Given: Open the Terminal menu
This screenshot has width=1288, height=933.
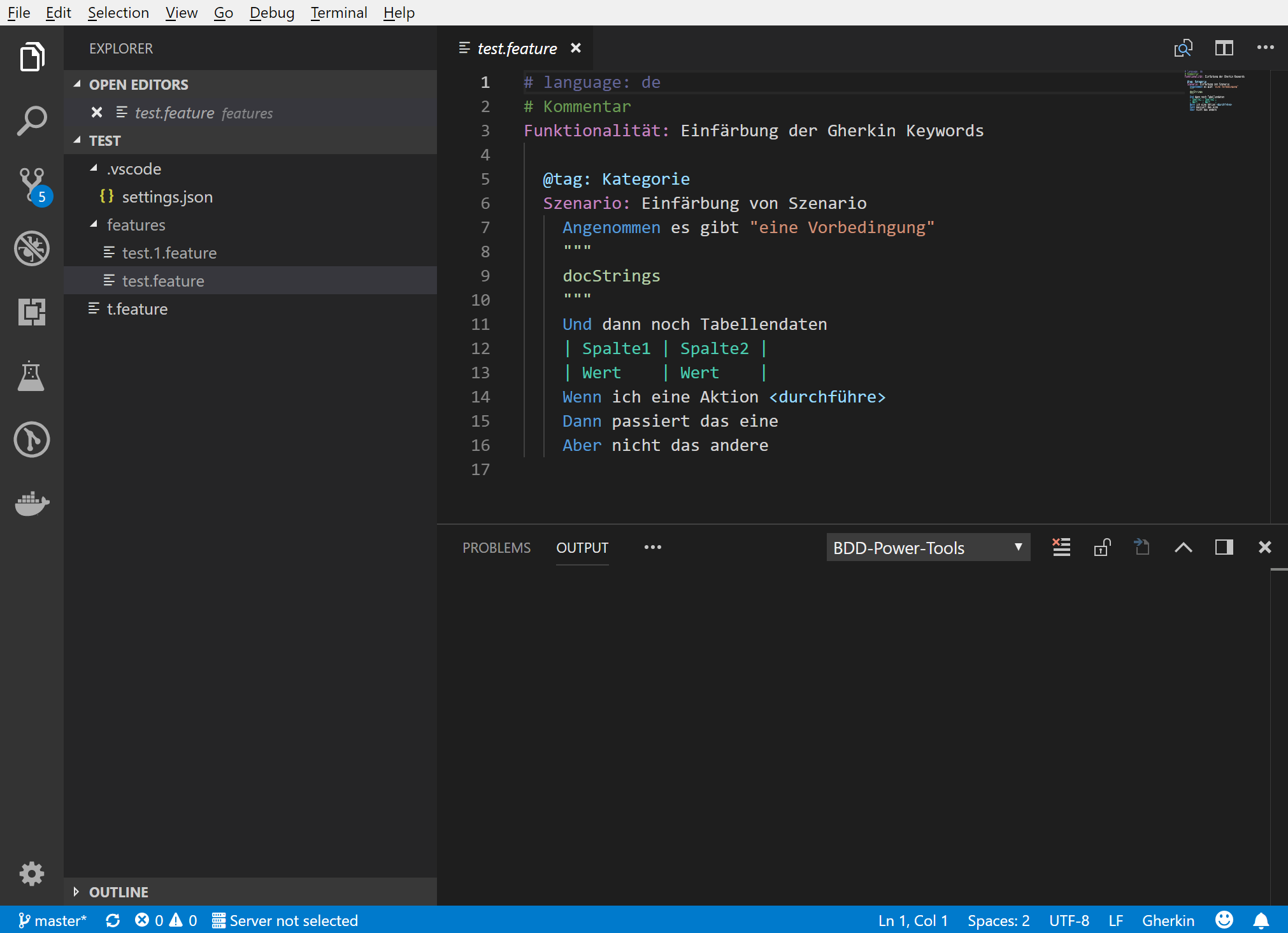Looking at the screenshot, I should point(338,13).
